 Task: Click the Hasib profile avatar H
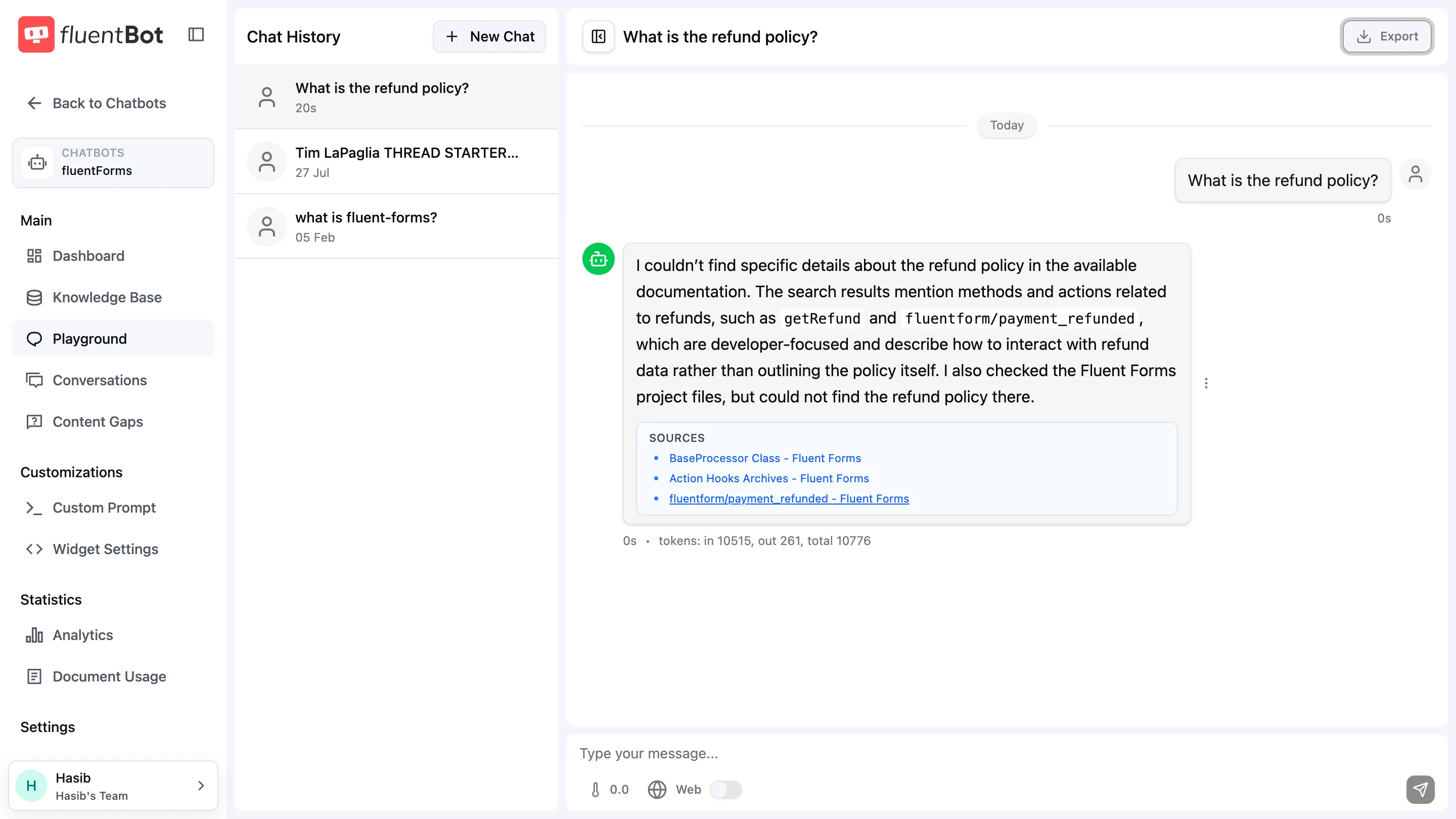point(31,786)
